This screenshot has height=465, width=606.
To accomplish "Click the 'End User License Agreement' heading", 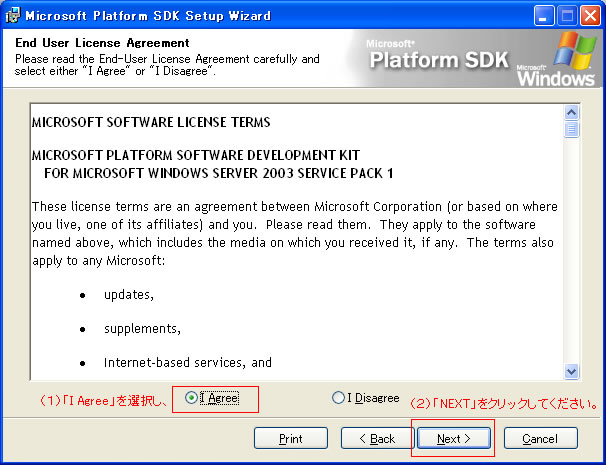I will tap(102, 43).
